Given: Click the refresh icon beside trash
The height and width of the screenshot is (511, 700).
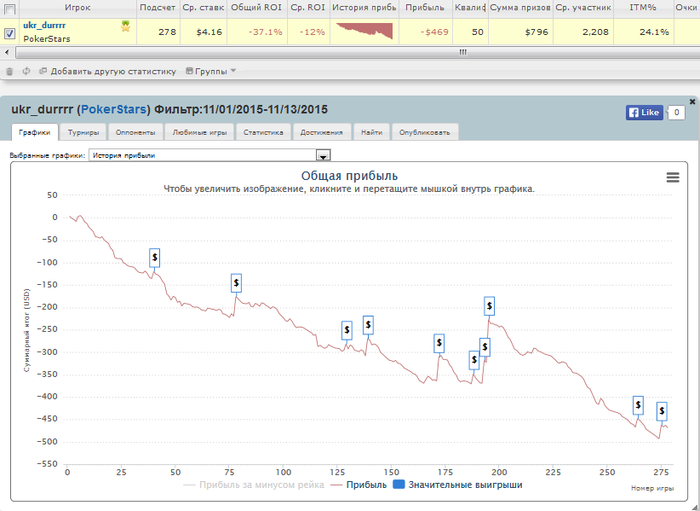Looking at the screenshot, I should (x=26, y=71).
